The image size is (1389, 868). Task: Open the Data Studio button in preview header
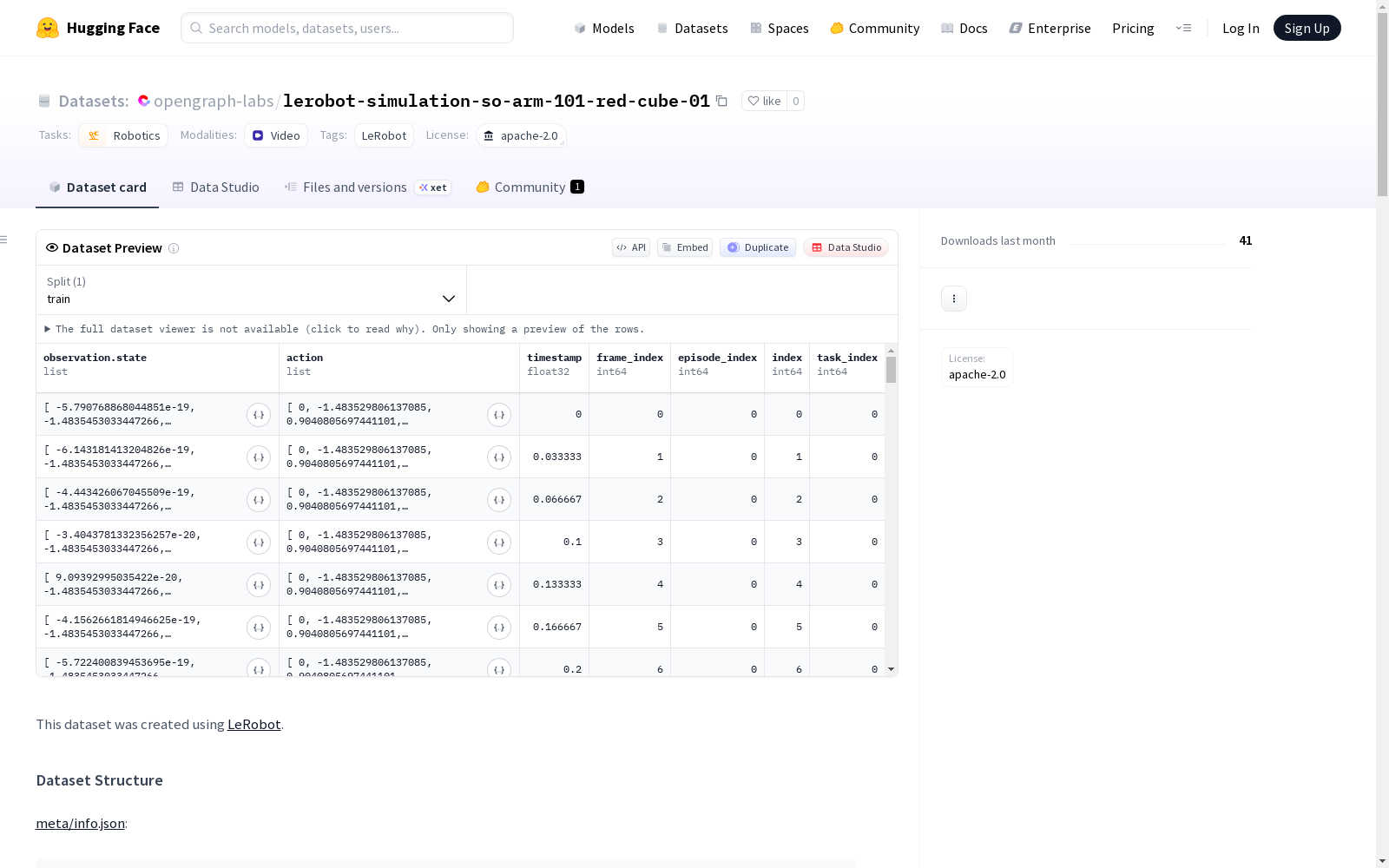[846, 247]
